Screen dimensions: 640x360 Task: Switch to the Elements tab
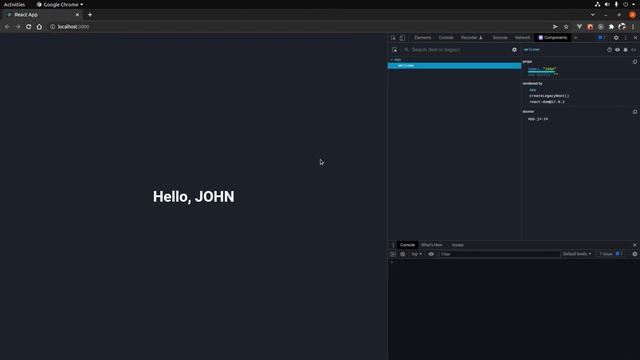(422, 38)
